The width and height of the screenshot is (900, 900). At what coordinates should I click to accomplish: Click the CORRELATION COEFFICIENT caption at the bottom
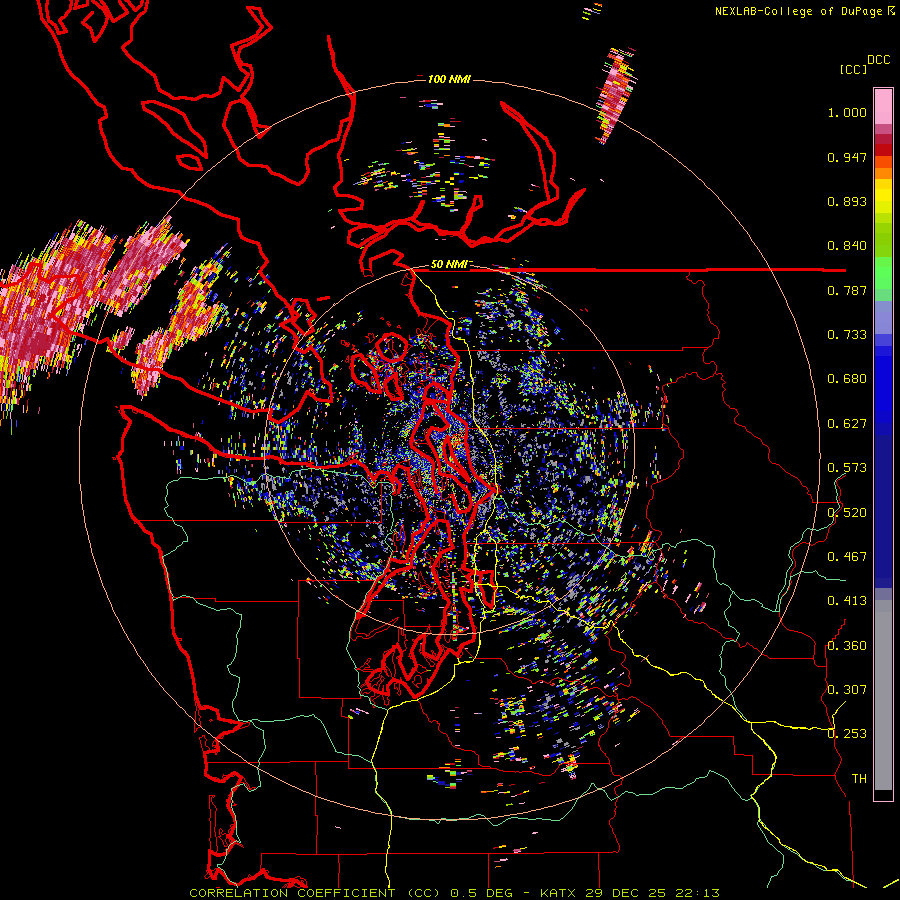(454, 893)
